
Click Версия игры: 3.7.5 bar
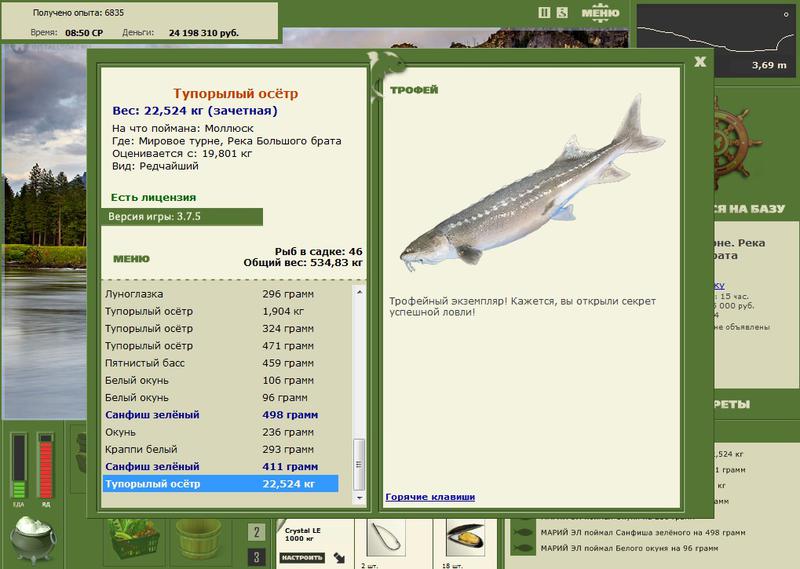[x=182, y=216]
